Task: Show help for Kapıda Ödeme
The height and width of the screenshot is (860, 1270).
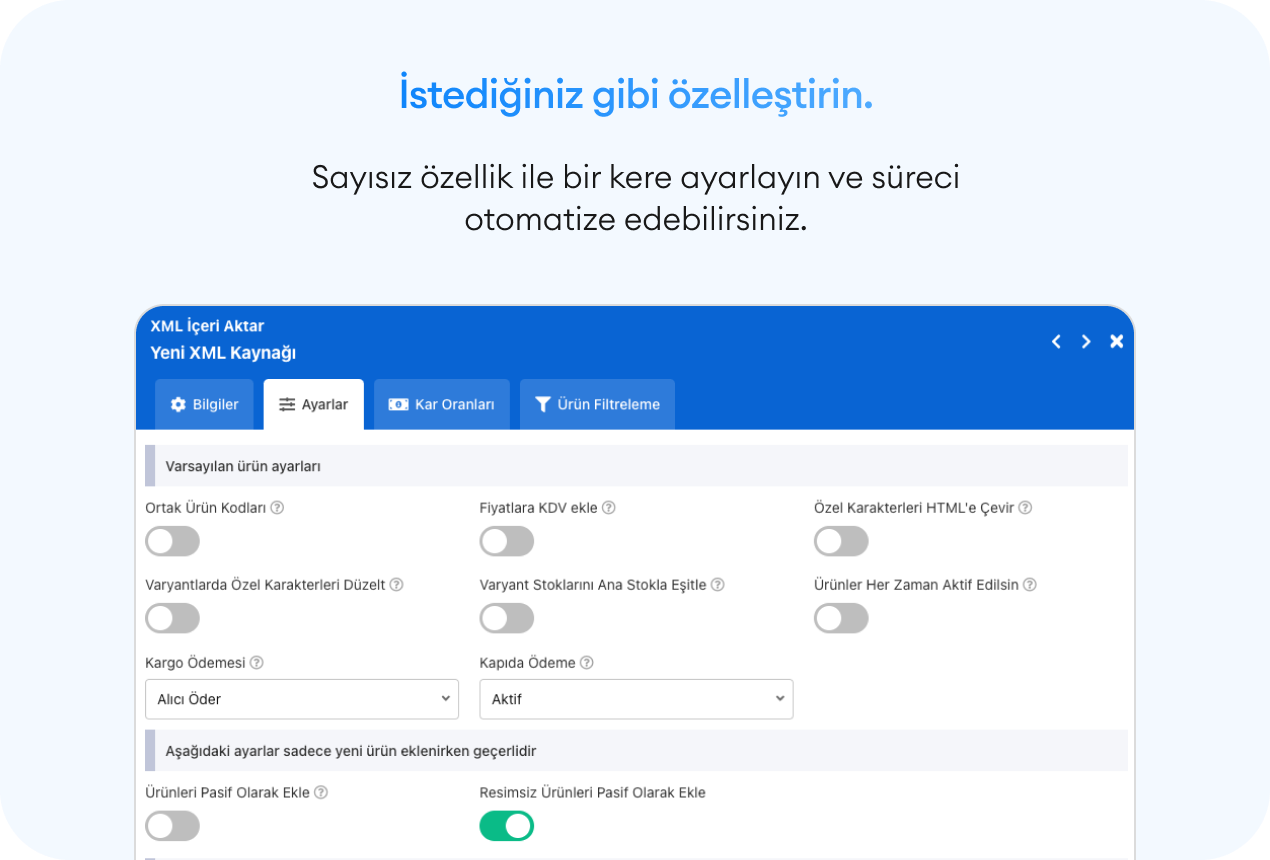Action: tap(587, 663)
